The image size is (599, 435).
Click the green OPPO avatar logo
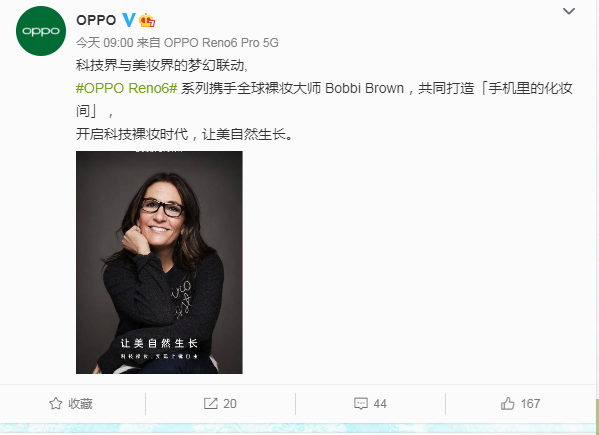tap(41, 31)
